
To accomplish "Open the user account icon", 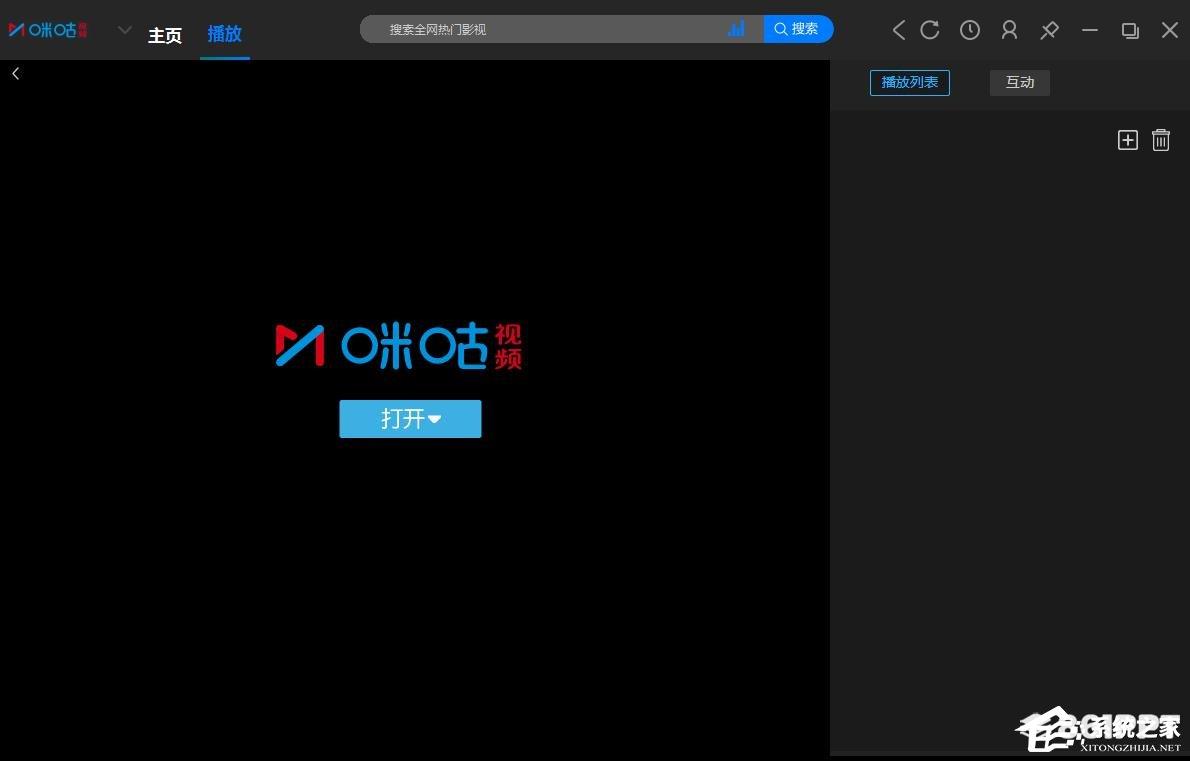I will (1009, 30).
